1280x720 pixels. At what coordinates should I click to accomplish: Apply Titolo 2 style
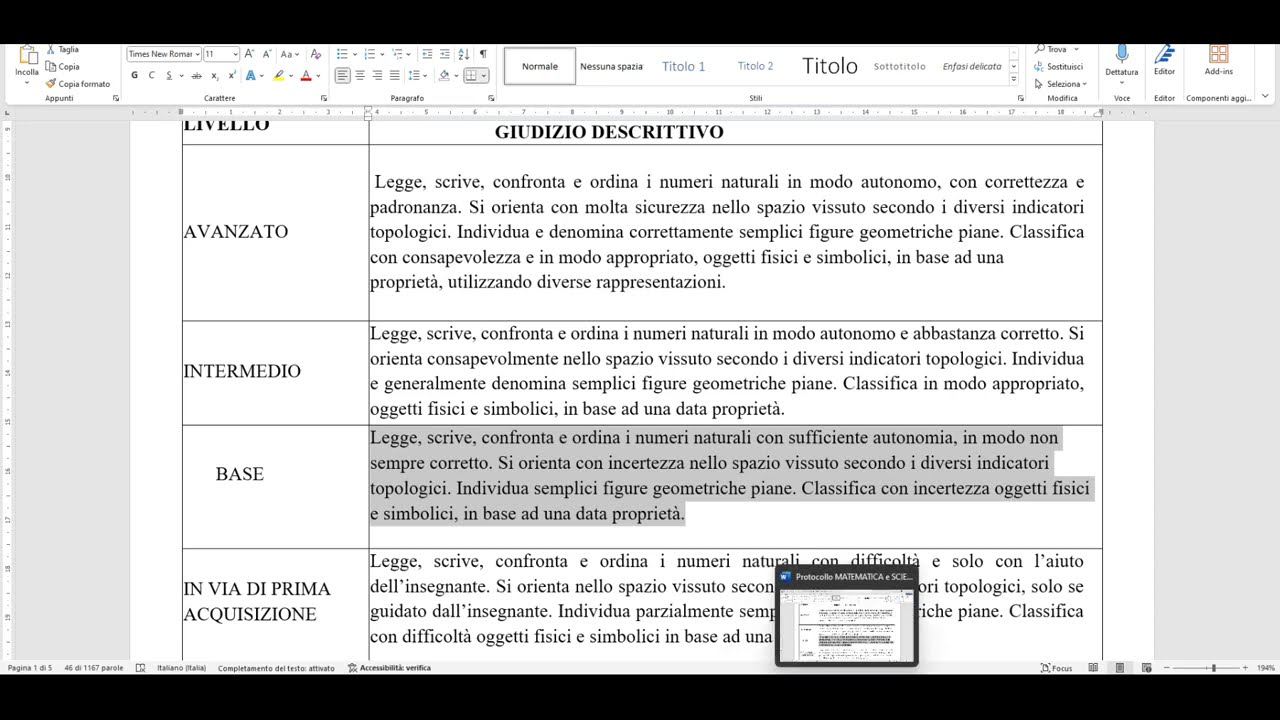755,66
